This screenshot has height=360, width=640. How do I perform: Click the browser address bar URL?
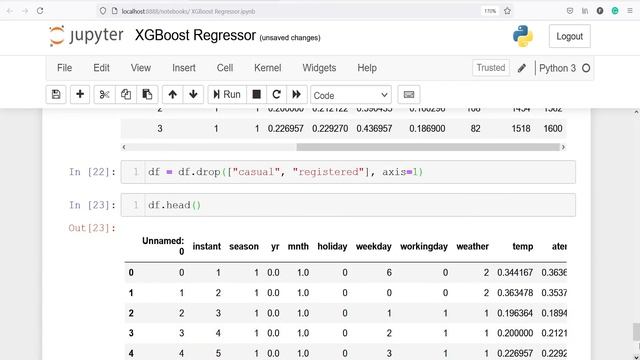pos(188,11)
